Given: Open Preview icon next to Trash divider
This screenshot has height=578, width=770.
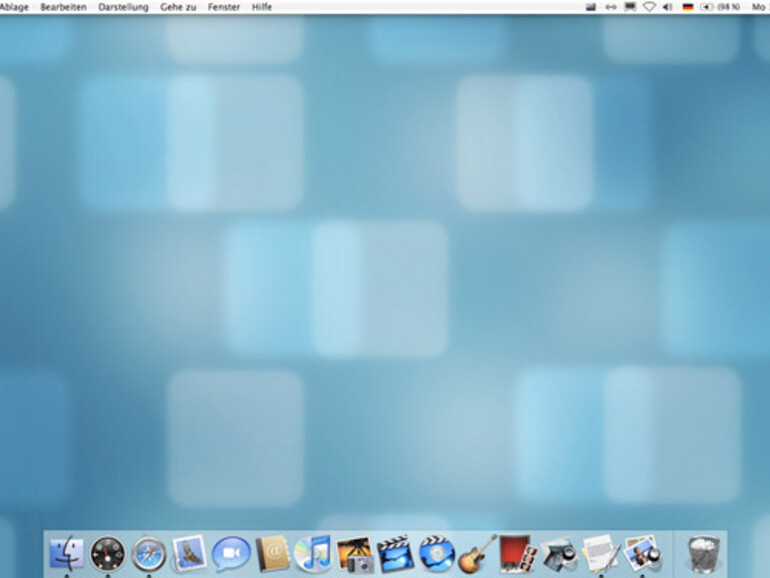Looking at the screenshot, I should point(641,553).
